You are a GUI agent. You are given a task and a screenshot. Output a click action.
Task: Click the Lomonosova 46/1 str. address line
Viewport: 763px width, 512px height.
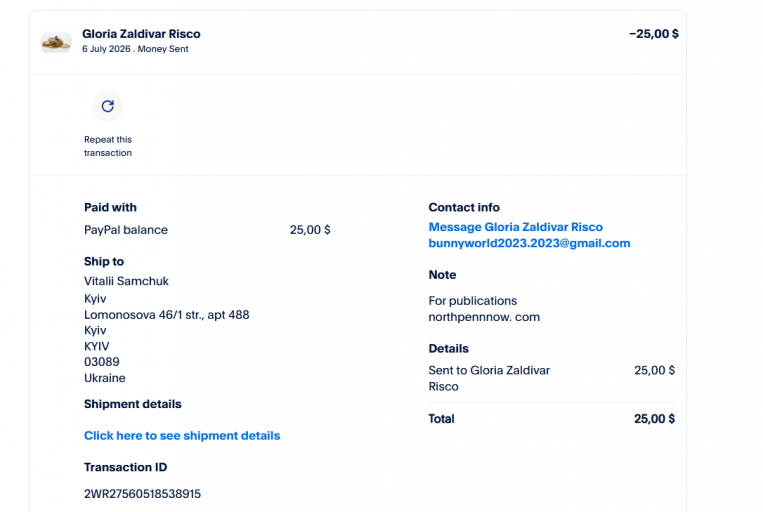point(166,315)
